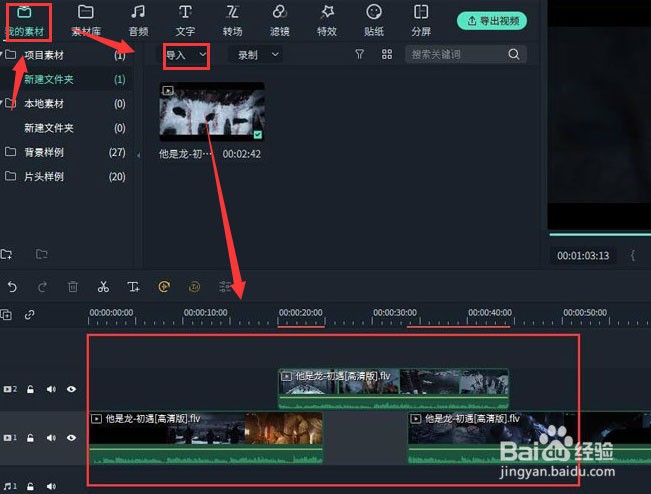651x494 pixels.
Task: Open the 录制 record dropdown
Action: 257,55
